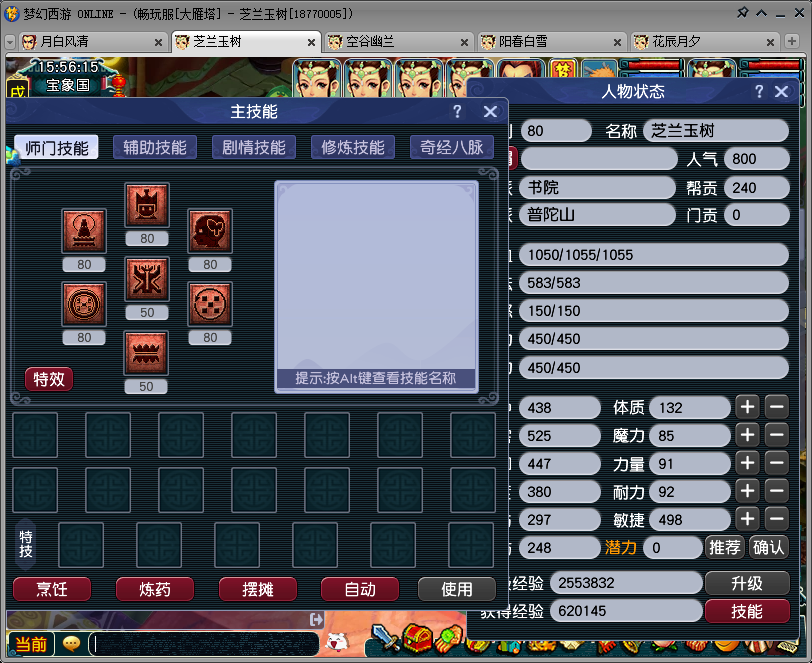Add a new character tab with plus
Viewport: 812px width, 663px height.
coord(791,41)
